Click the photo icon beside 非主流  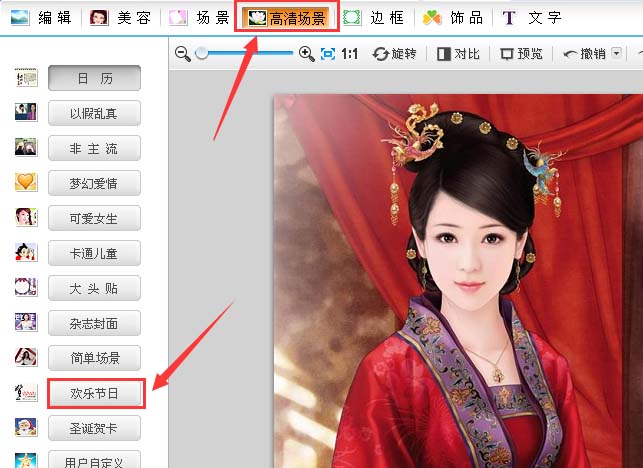click(x=26, y=147)
